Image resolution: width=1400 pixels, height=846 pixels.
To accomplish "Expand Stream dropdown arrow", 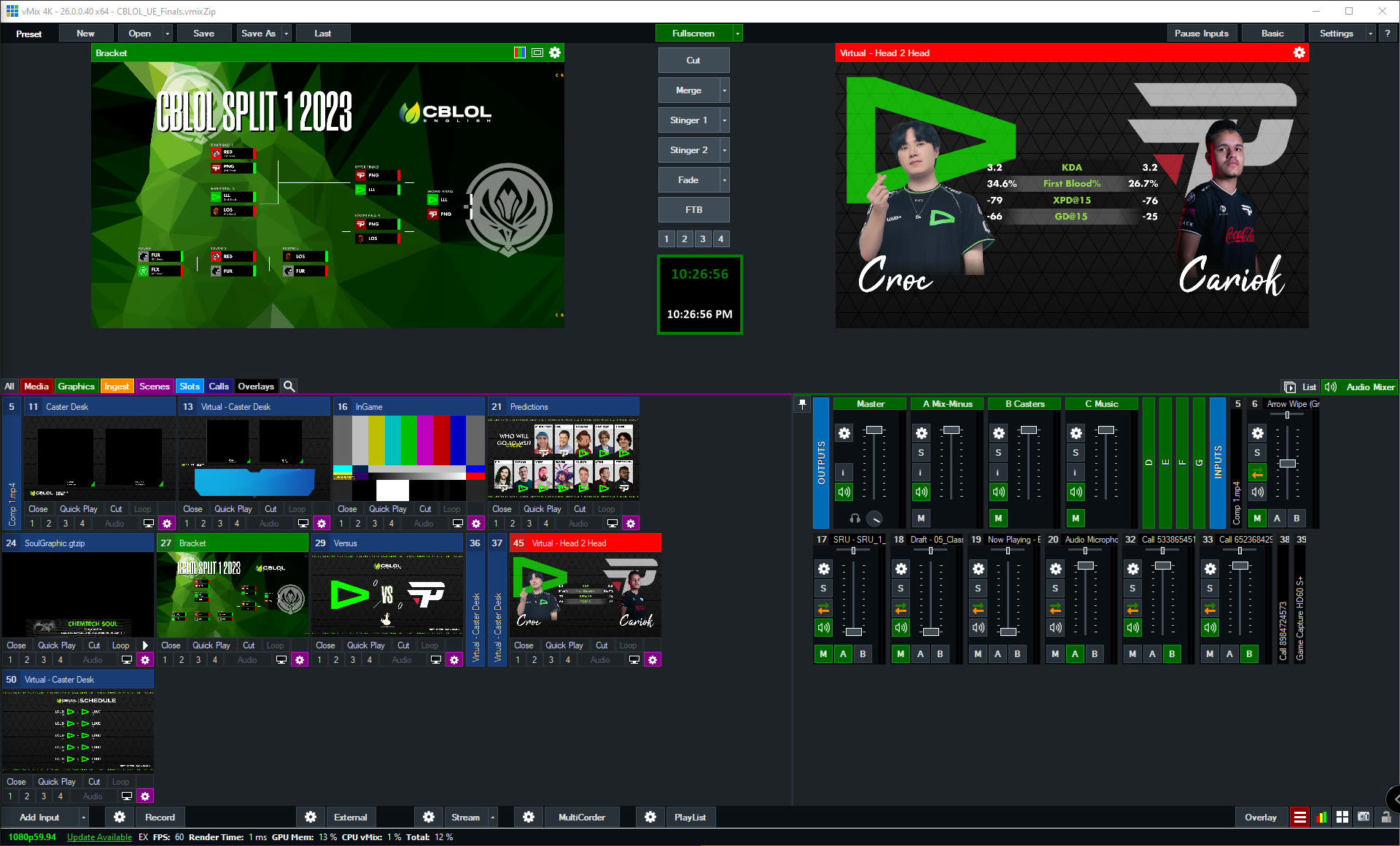I will pyautogui.click(x=493, y=817).
